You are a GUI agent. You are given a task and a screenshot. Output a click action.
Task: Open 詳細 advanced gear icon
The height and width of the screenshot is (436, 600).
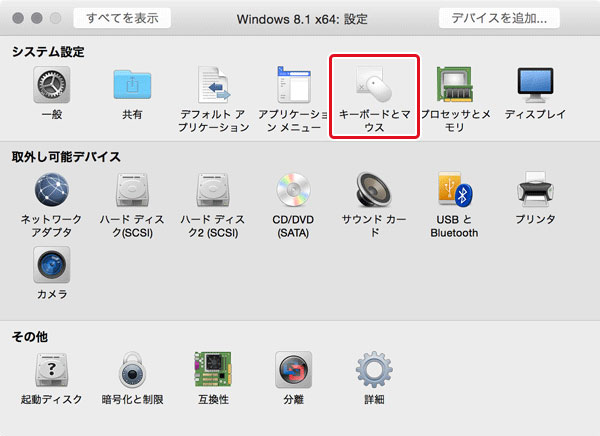pyautogui.click(x=374, y=370)
